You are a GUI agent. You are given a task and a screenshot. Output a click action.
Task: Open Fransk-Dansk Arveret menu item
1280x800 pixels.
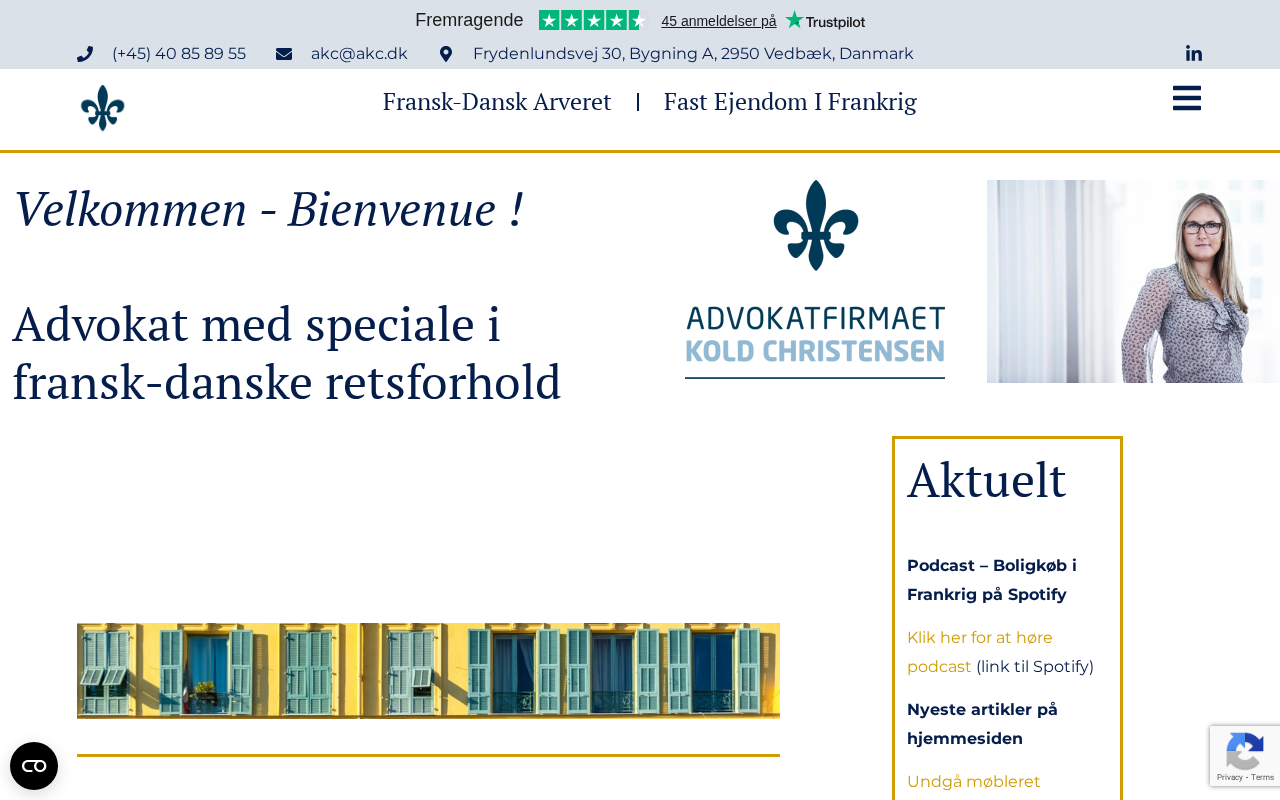coord(497,102)
